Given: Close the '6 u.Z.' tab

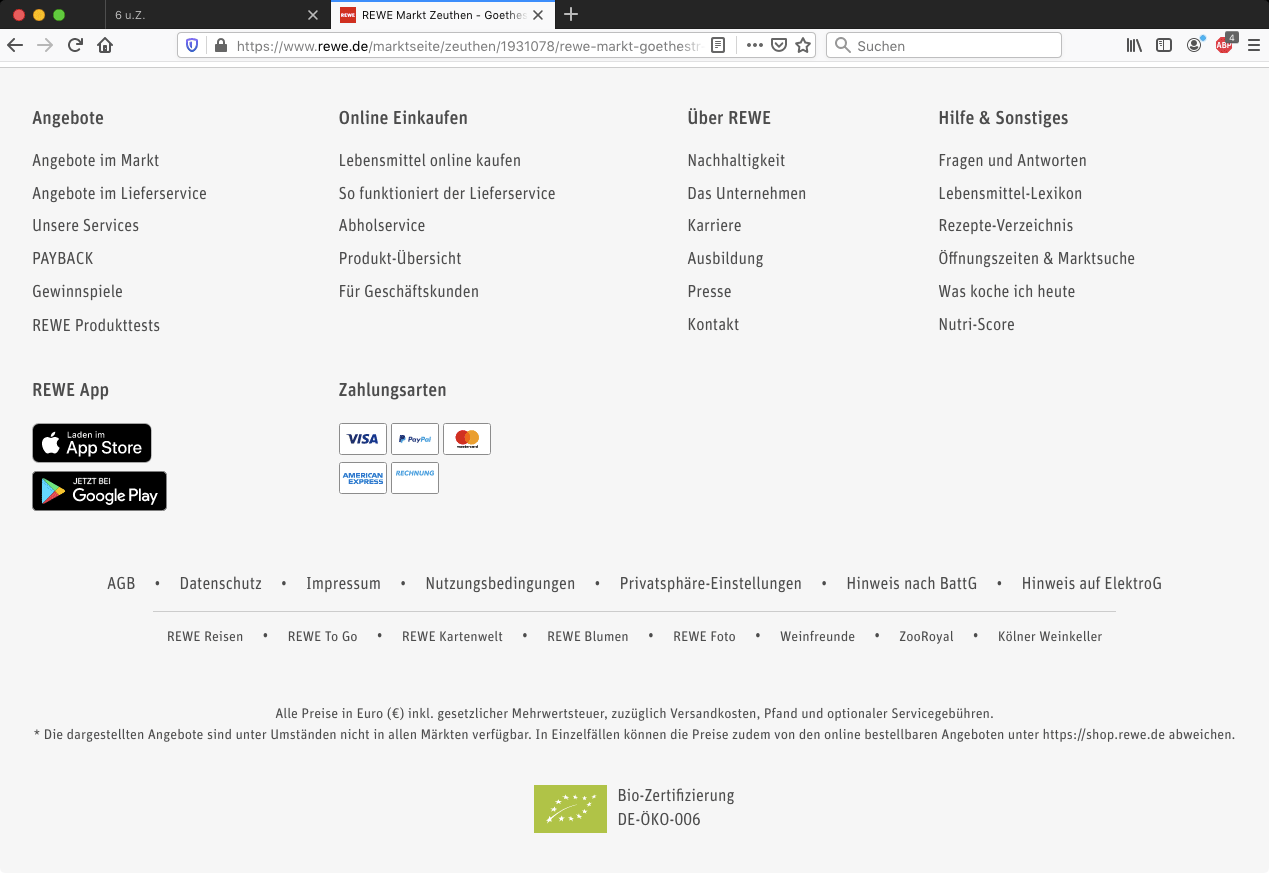Looking at the screenshot, I should click(313, 15).
